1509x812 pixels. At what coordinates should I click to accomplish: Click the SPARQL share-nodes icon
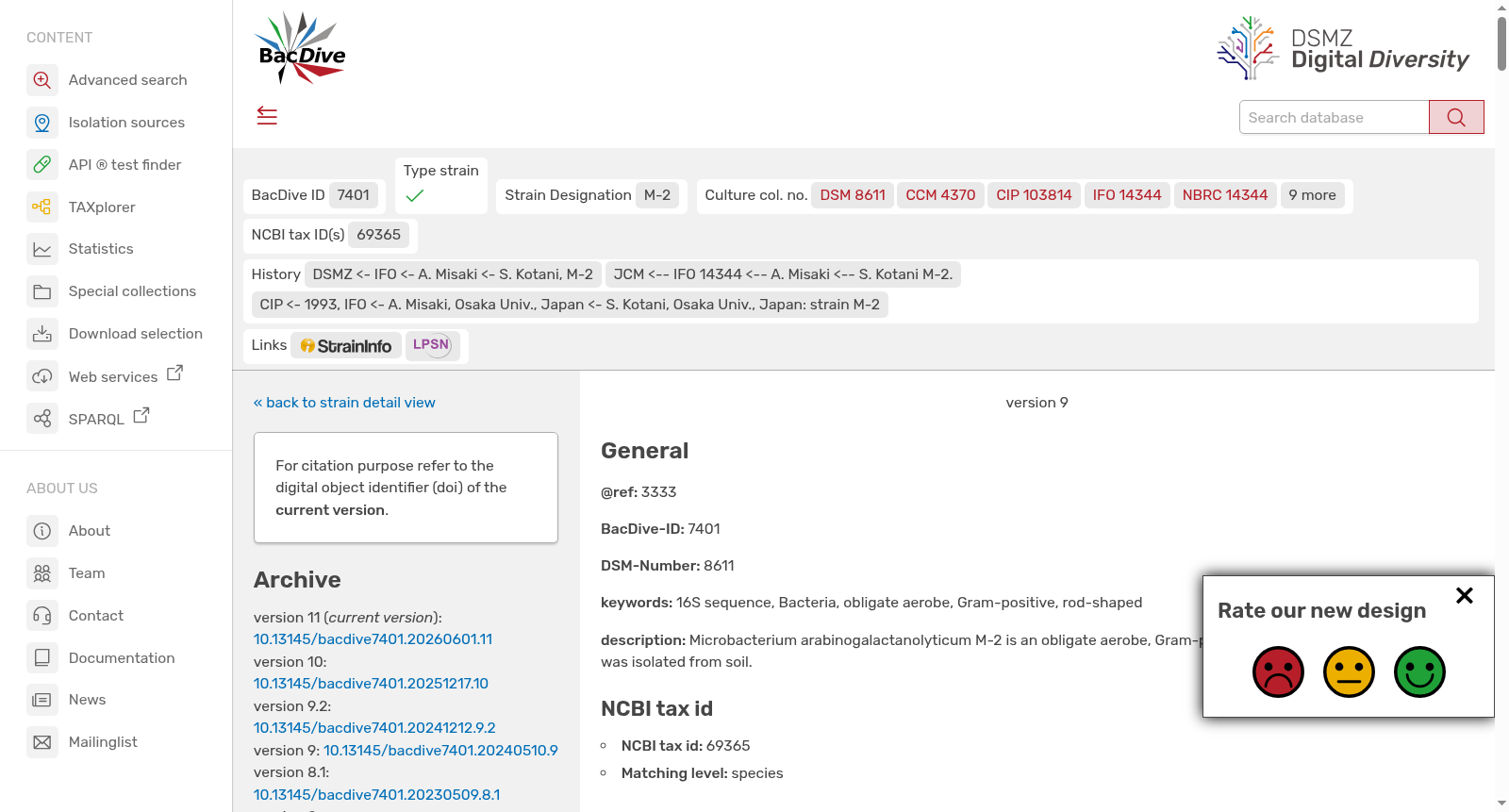tap(42, 418)
